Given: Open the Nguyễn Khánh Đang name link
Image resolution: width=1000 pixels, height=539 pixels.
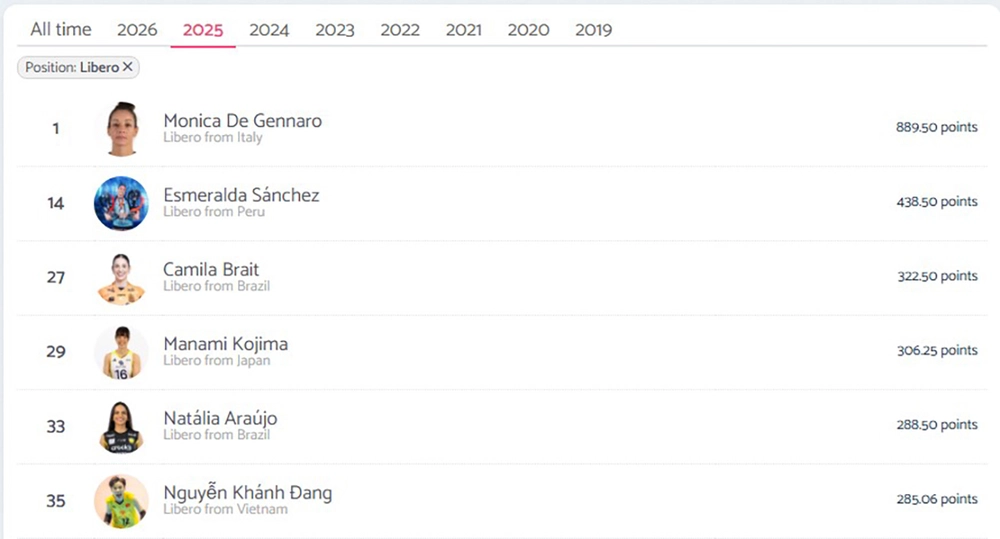Looking at the screenshot, I should [247, 493].
